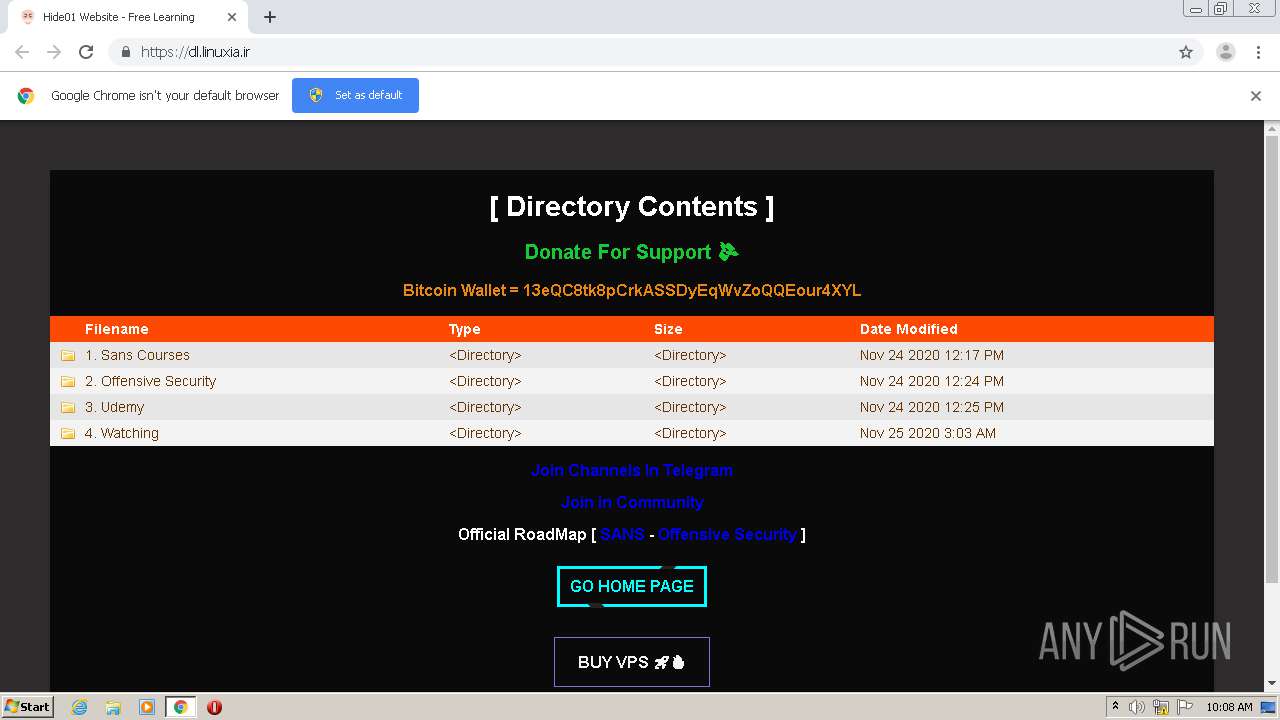Open the Action Center flag icon
Image resolution: width=1280 pixels, height=720 pixels.
(x=1183, y=707)
